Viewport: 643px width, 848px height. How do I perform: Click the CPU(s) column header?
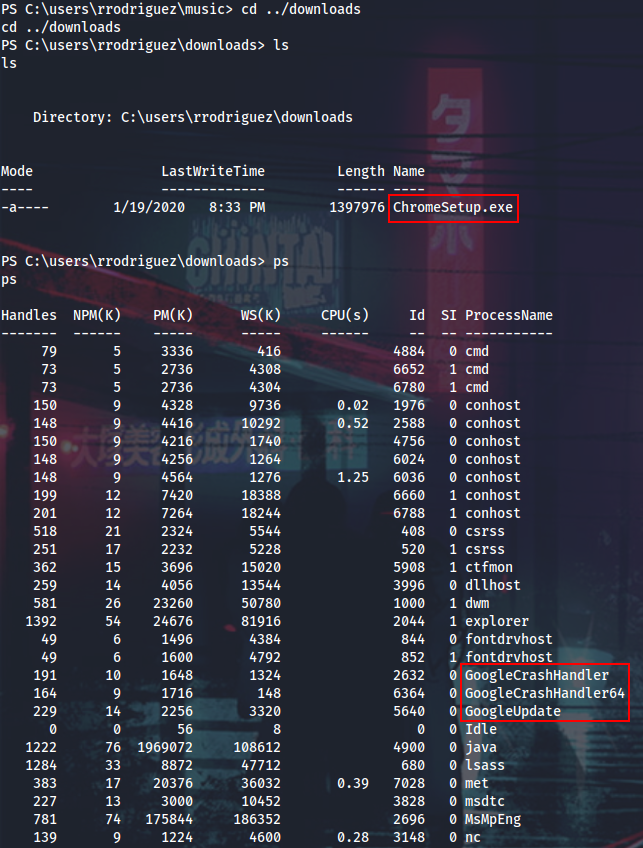[344, 315]
